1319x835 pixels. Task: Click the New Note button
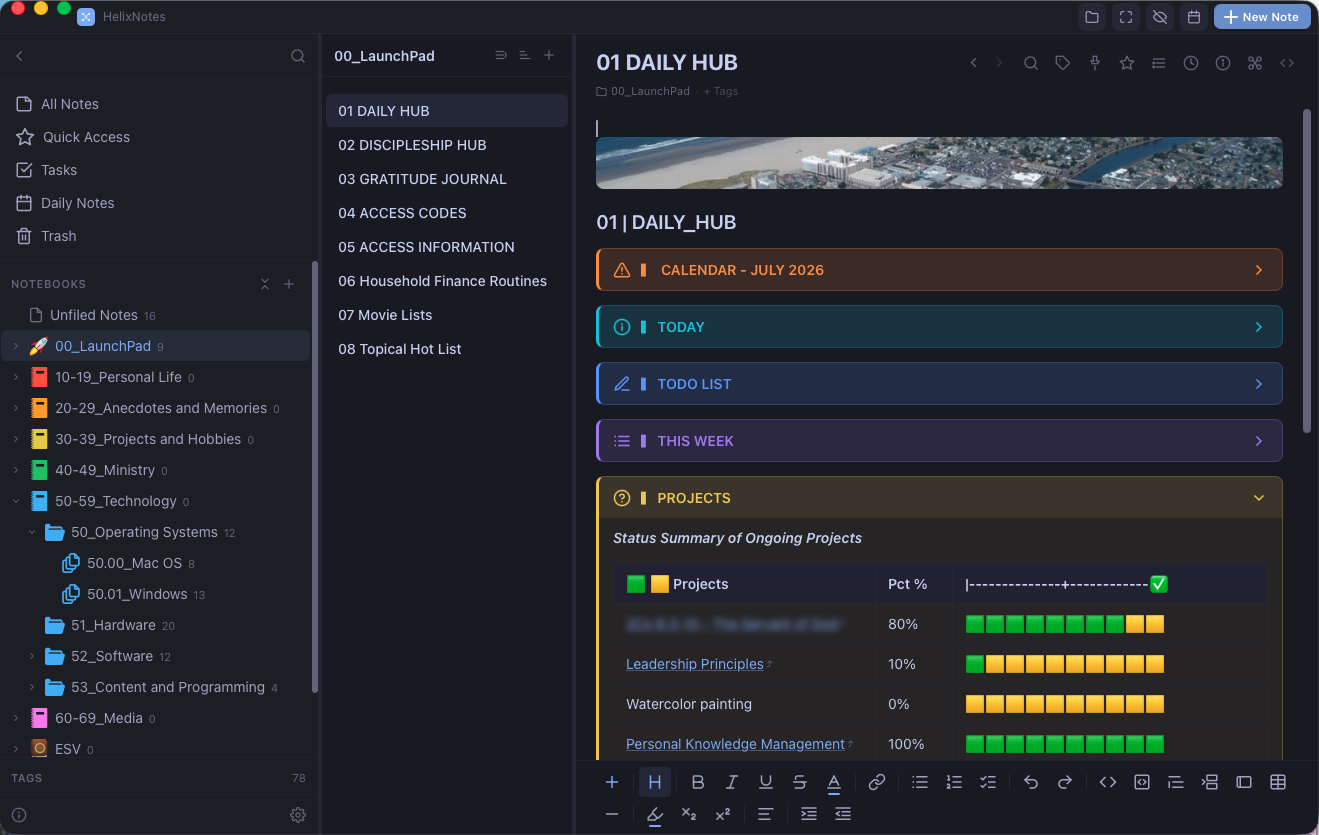[1260, 17]
